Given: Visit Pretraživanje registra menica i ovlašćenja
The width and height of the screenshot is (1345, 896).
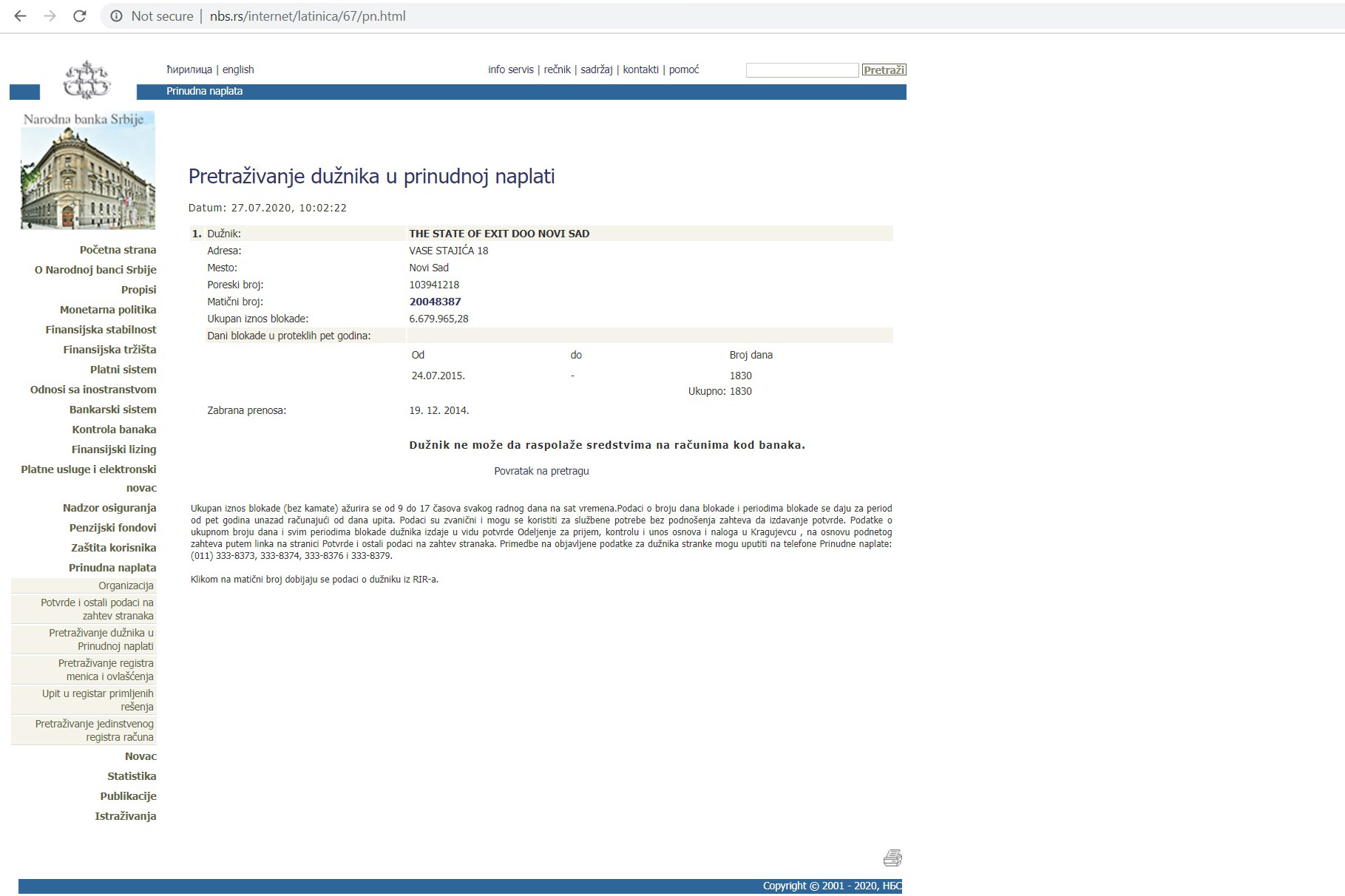Looking at the screenshot, I should pyautogui.click(x=106, y=670).
